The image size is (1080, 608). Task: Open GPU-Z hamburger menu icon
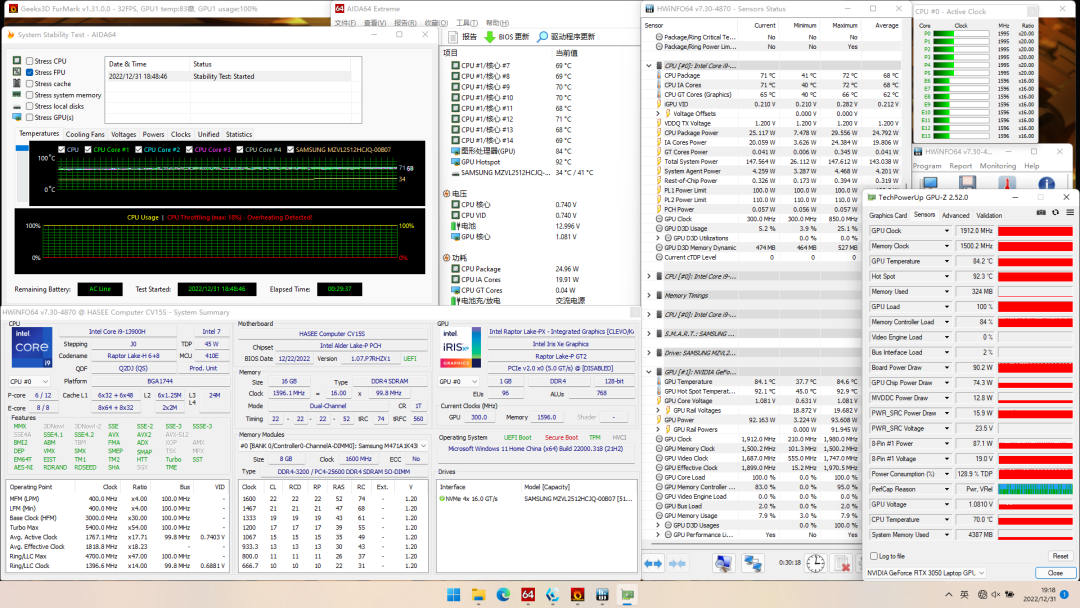click(1070, 213)
